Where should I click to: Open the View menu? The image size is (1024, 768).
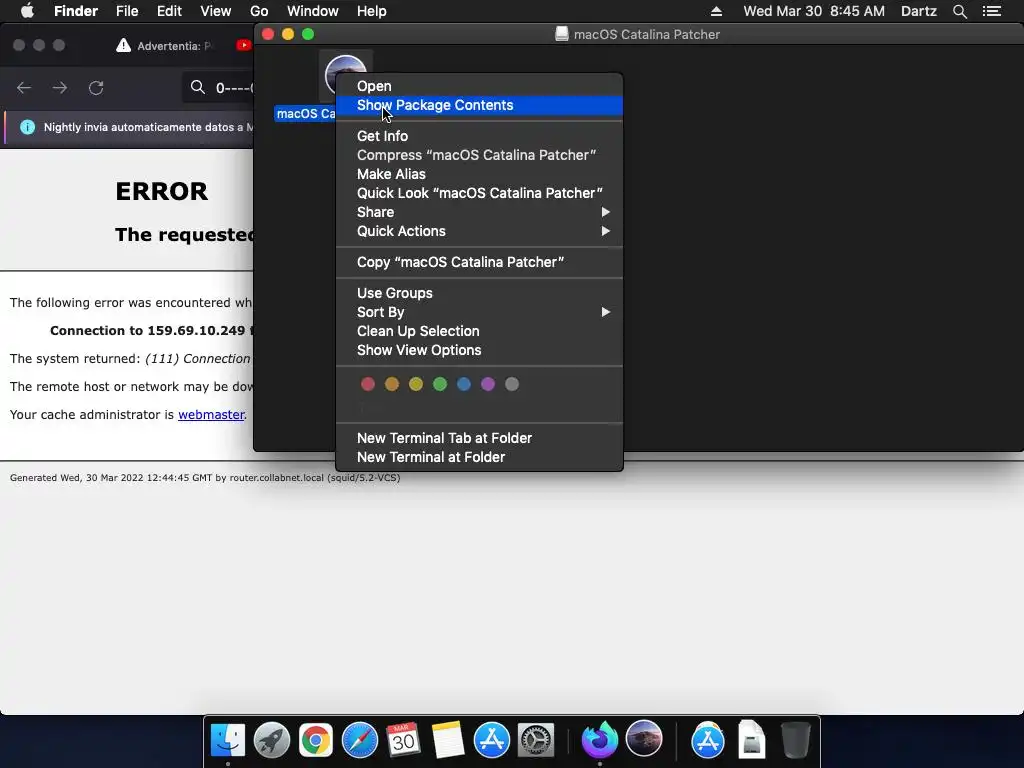coord(216,11)
